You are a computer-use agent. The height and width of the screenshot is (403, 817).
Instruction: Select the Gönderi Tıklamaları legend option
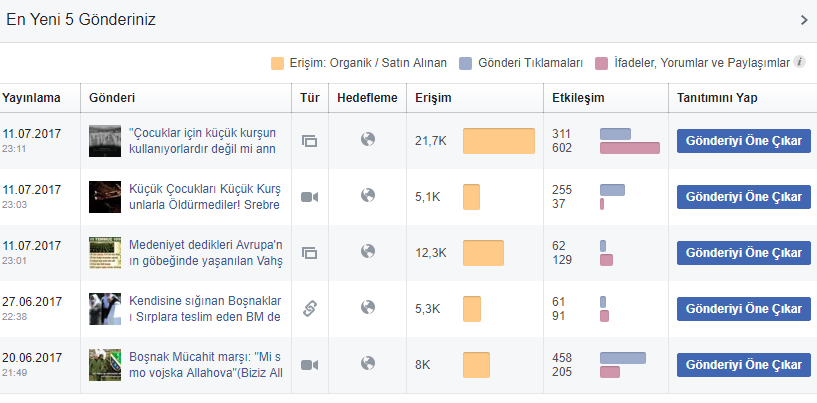[520, 63]
